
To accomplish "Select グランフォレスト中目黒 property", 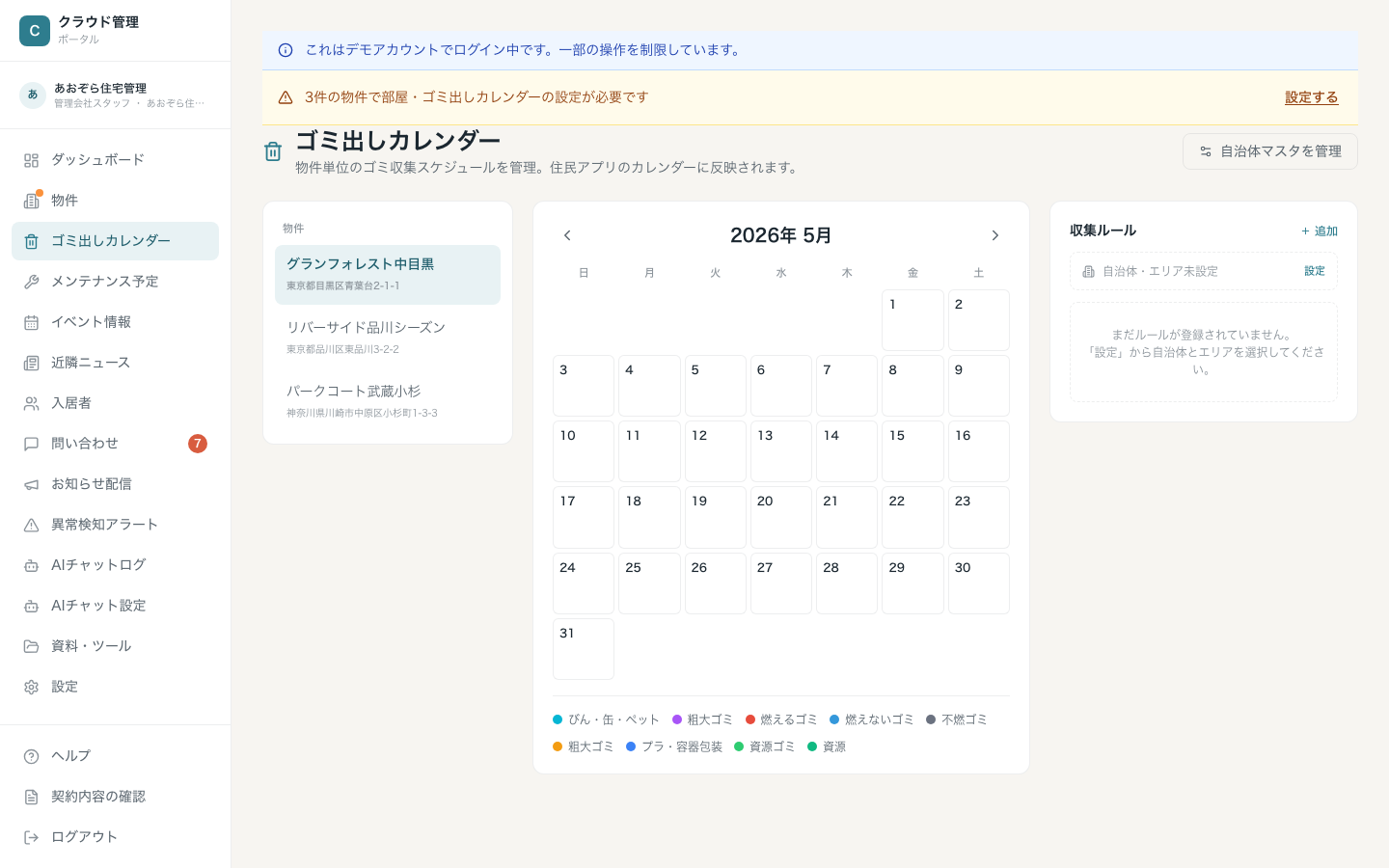I will (x=388, y=275).
